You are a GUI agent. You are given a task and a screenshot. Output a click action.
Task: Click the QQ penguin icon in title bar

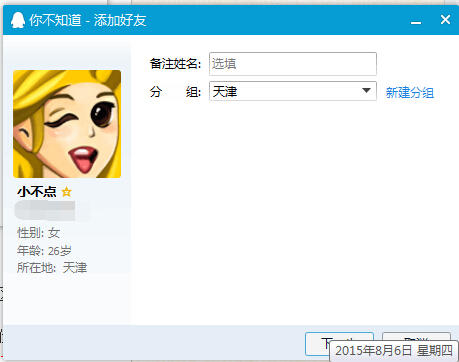(x=18, y=20)
